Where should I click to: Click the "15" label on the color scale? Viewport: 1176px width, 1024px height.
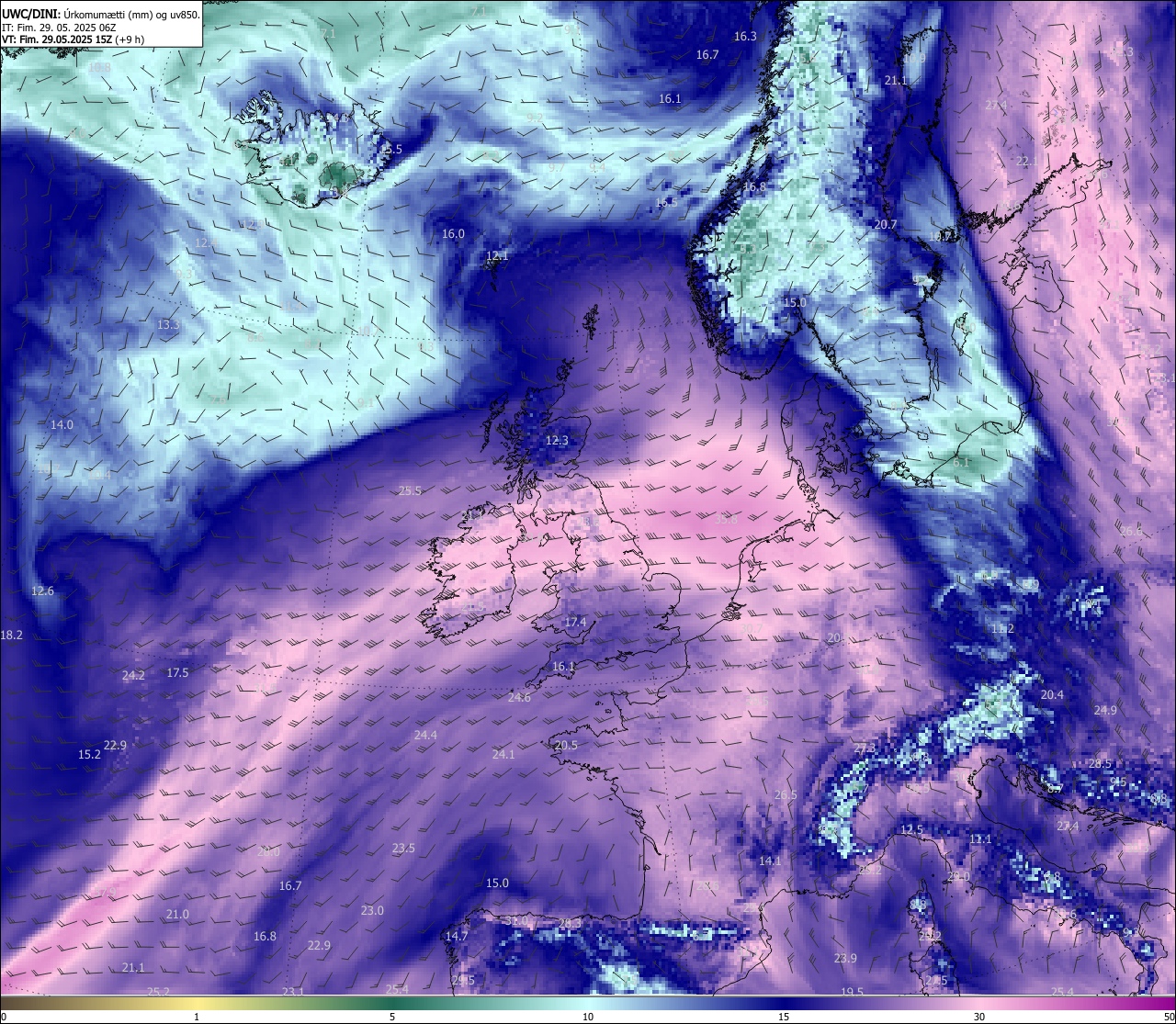click(x=784, y=1017)
